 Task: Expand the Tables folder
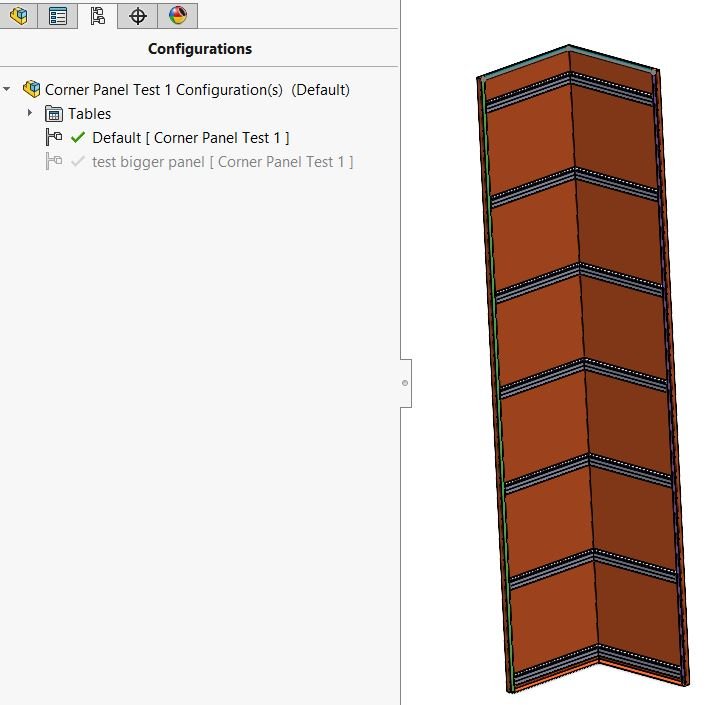[30, 113]
